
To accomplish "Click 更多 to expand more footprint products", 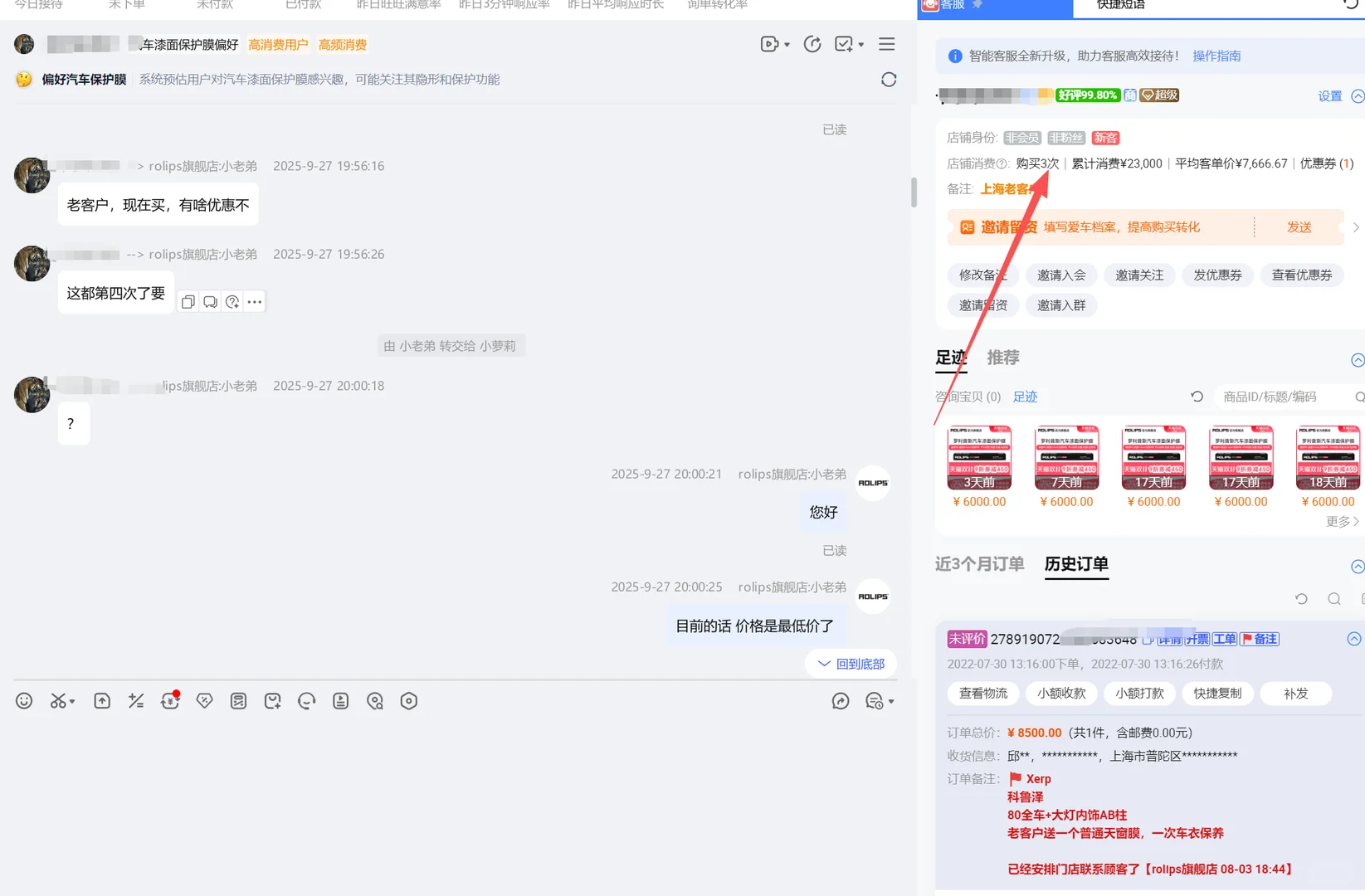I will (1337, 521).
